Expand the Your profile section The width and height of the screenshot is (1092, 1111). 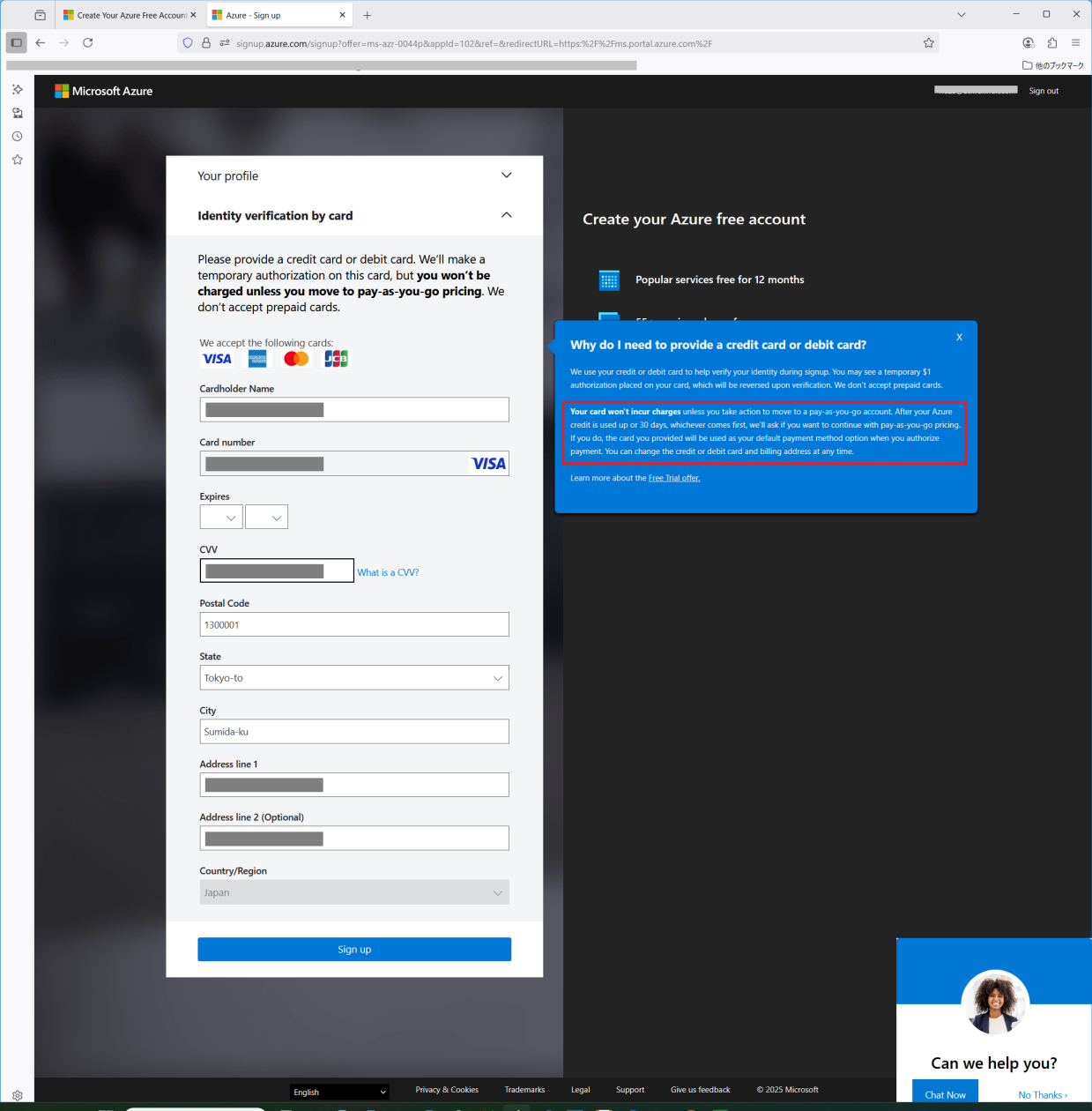354,175
